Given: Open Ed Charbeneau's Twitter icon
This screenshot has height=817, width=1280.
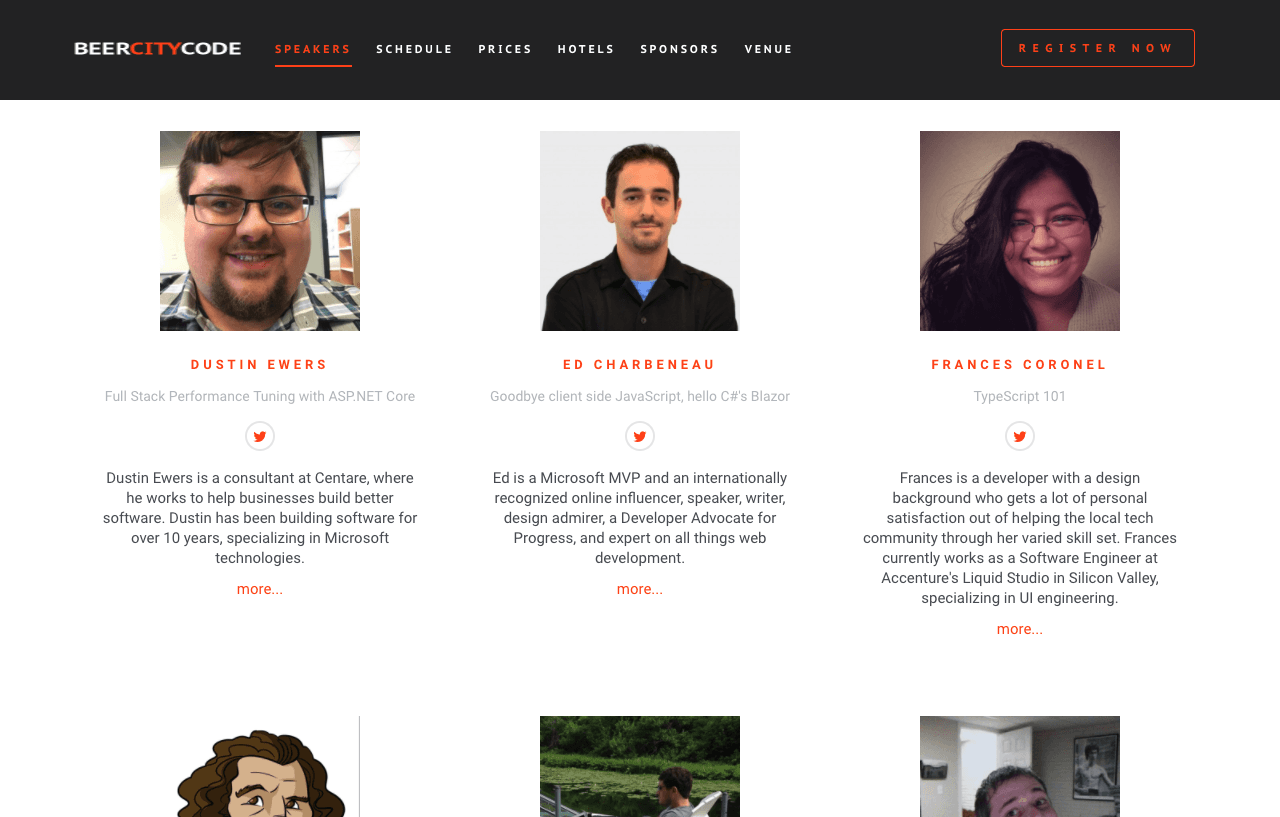Looking at the screenshot, I should [x=640, y=436].
